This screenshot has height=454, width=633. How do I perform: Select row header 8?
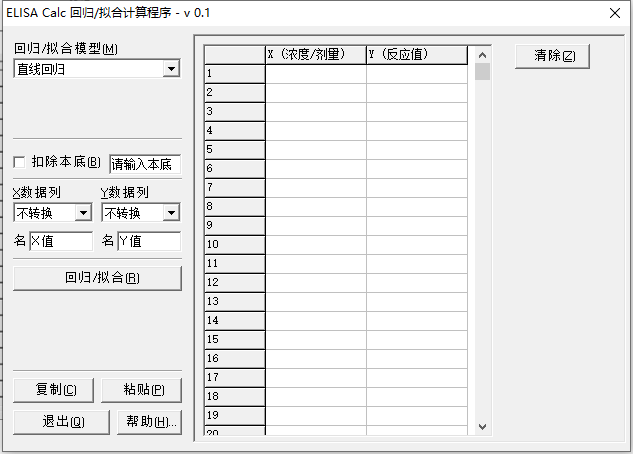pos(235,207)
